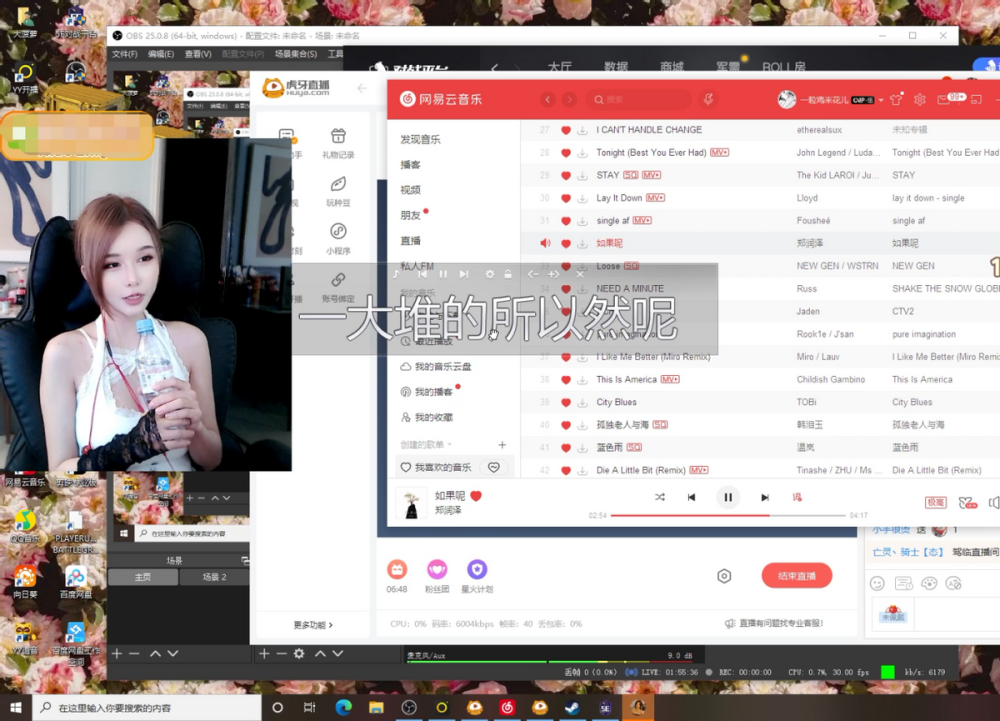Open the 文件(F) menu in OBS
Image resolution: width=1000 pixels, height=721 pixels.
point(125,54)
